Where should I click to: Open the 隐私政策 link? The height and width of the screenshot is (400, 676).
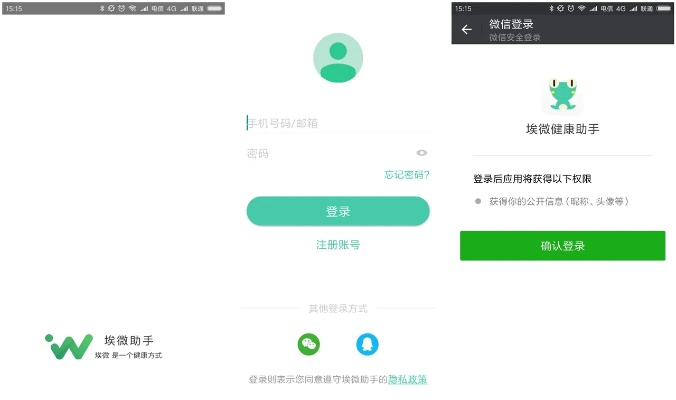[x=407, y=379]
